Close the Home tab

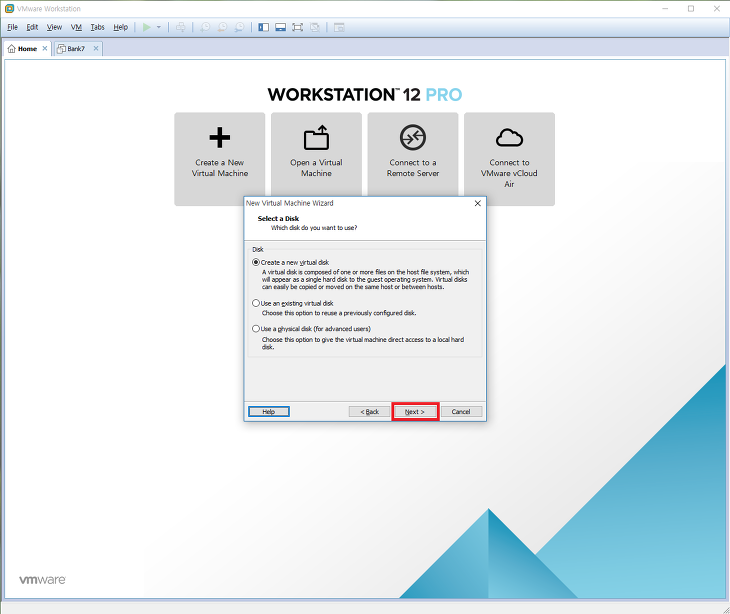point(45,48)
